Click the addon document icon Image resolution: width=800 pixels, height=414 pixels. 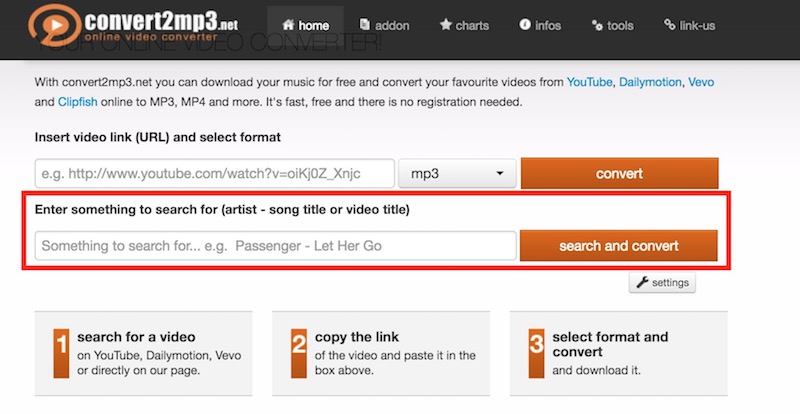point(366,26)
